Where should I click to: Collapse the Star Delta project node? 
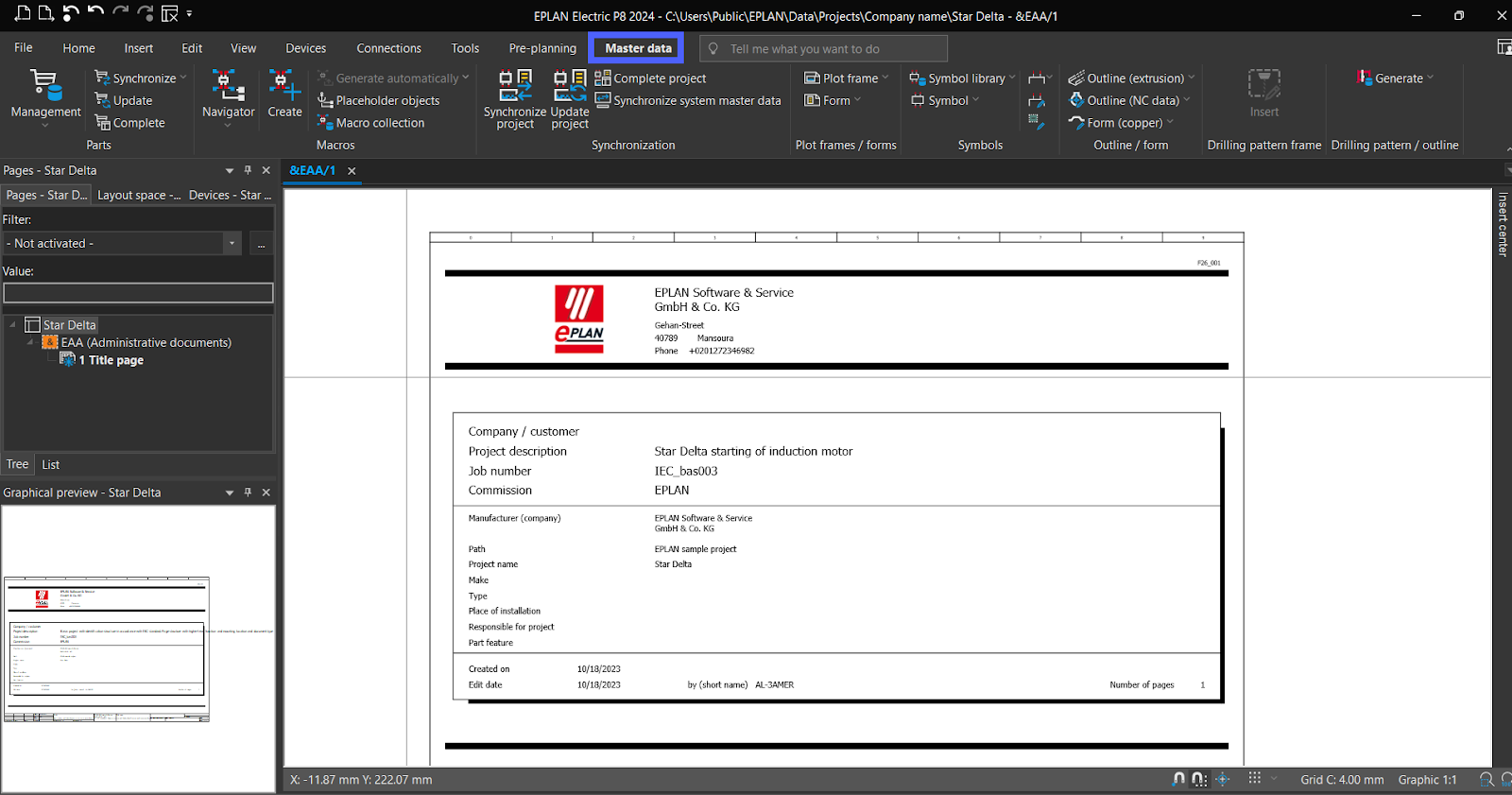[x=13, y=324]
